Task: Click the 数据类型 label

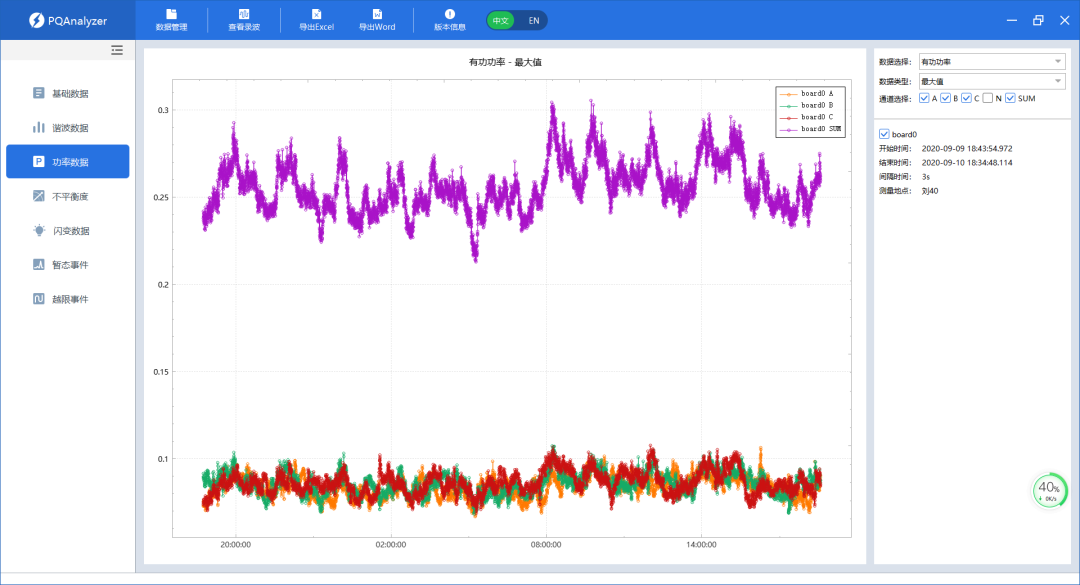Action: coord(895,81)
